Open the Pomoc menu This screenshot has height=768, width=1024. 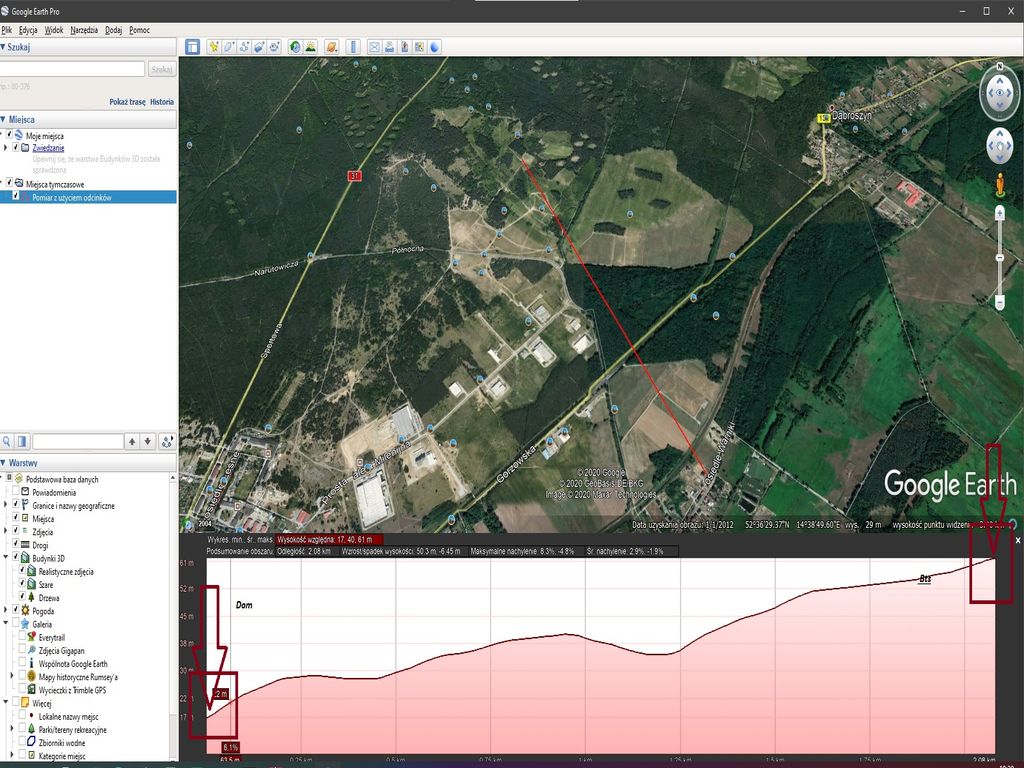click(x=139, y=30)
